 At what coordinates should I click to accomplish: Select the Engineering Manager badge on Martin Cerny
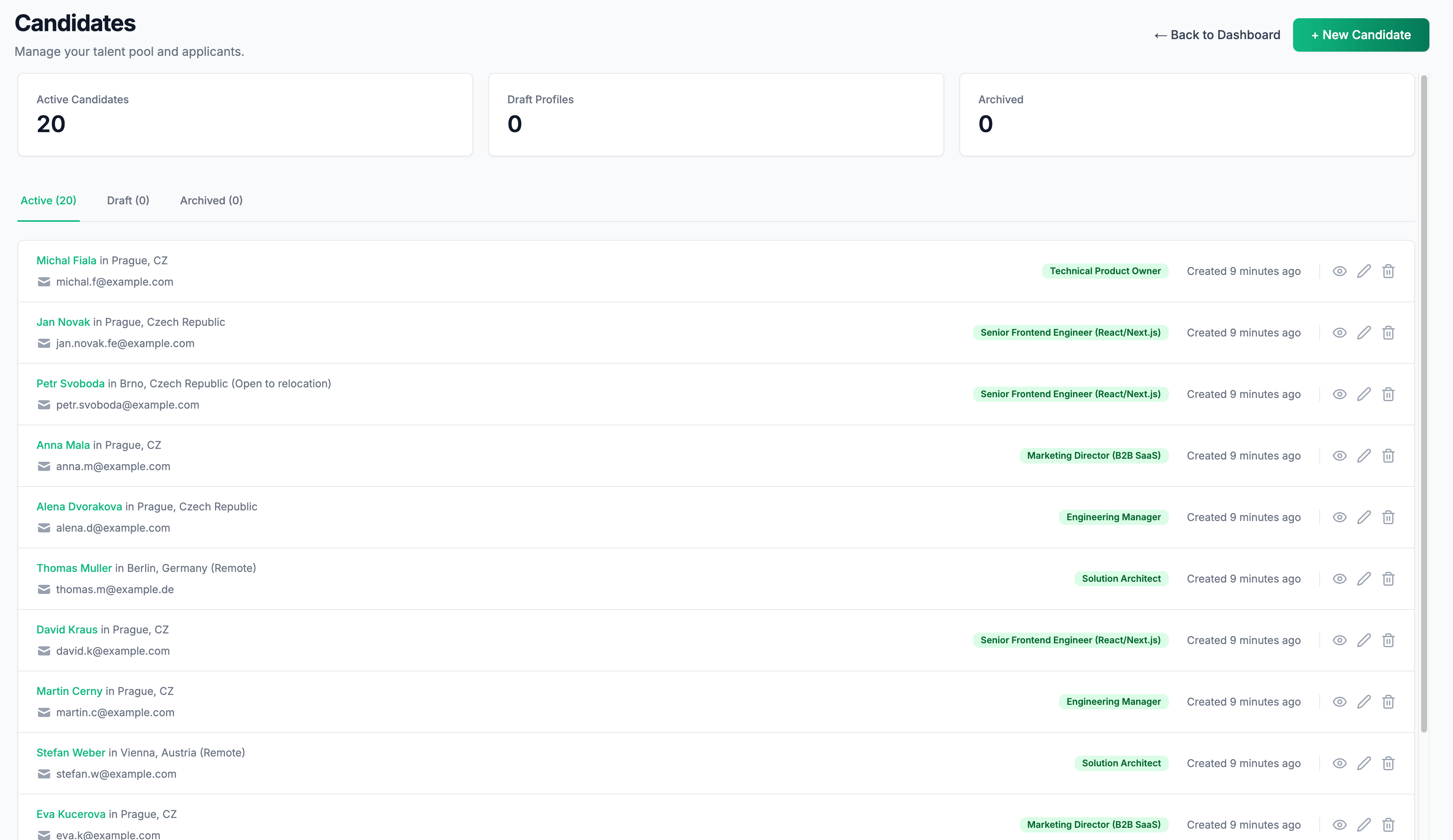1113,702
